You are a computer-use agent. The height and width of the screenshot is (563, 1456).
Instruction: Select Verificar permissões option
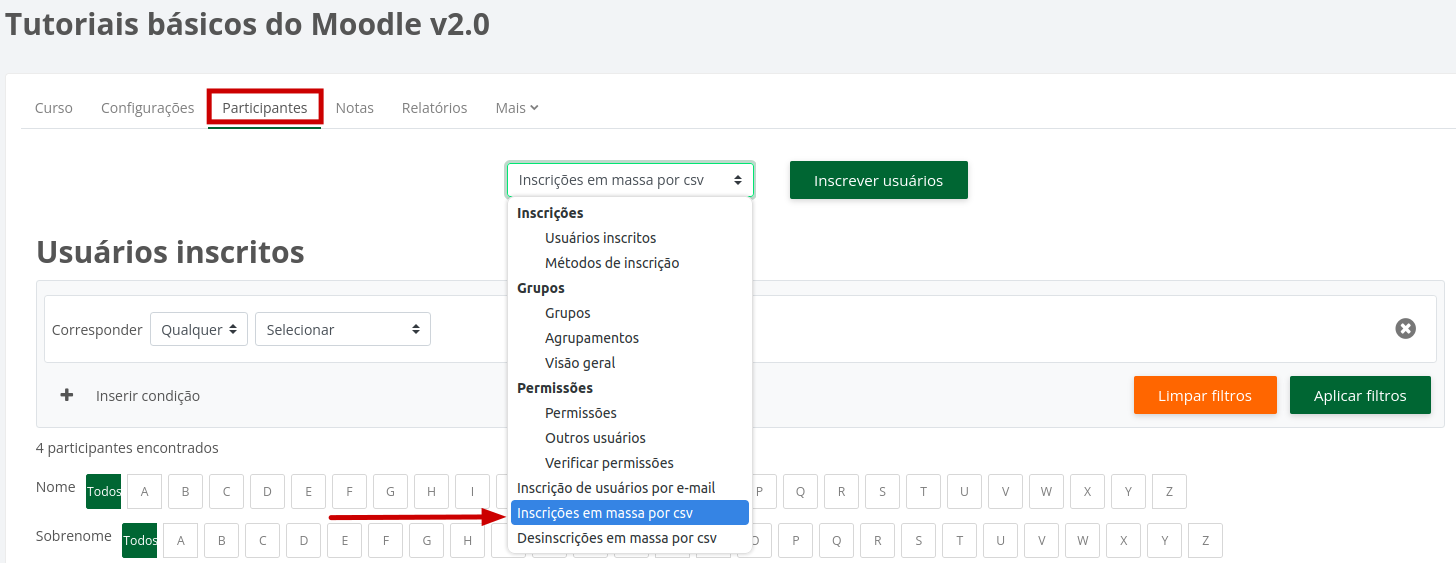click(609, 463)
